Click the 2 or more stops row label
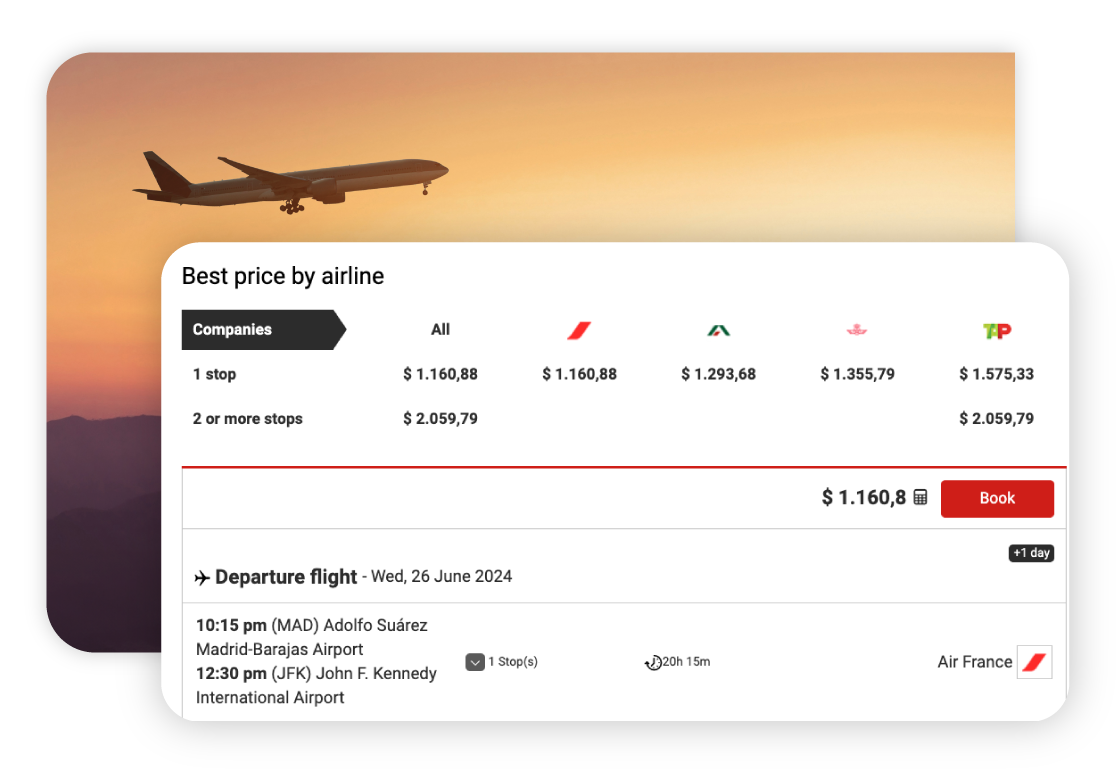Viewport: 1116px width, 774px height. click(x=247, y=419)
